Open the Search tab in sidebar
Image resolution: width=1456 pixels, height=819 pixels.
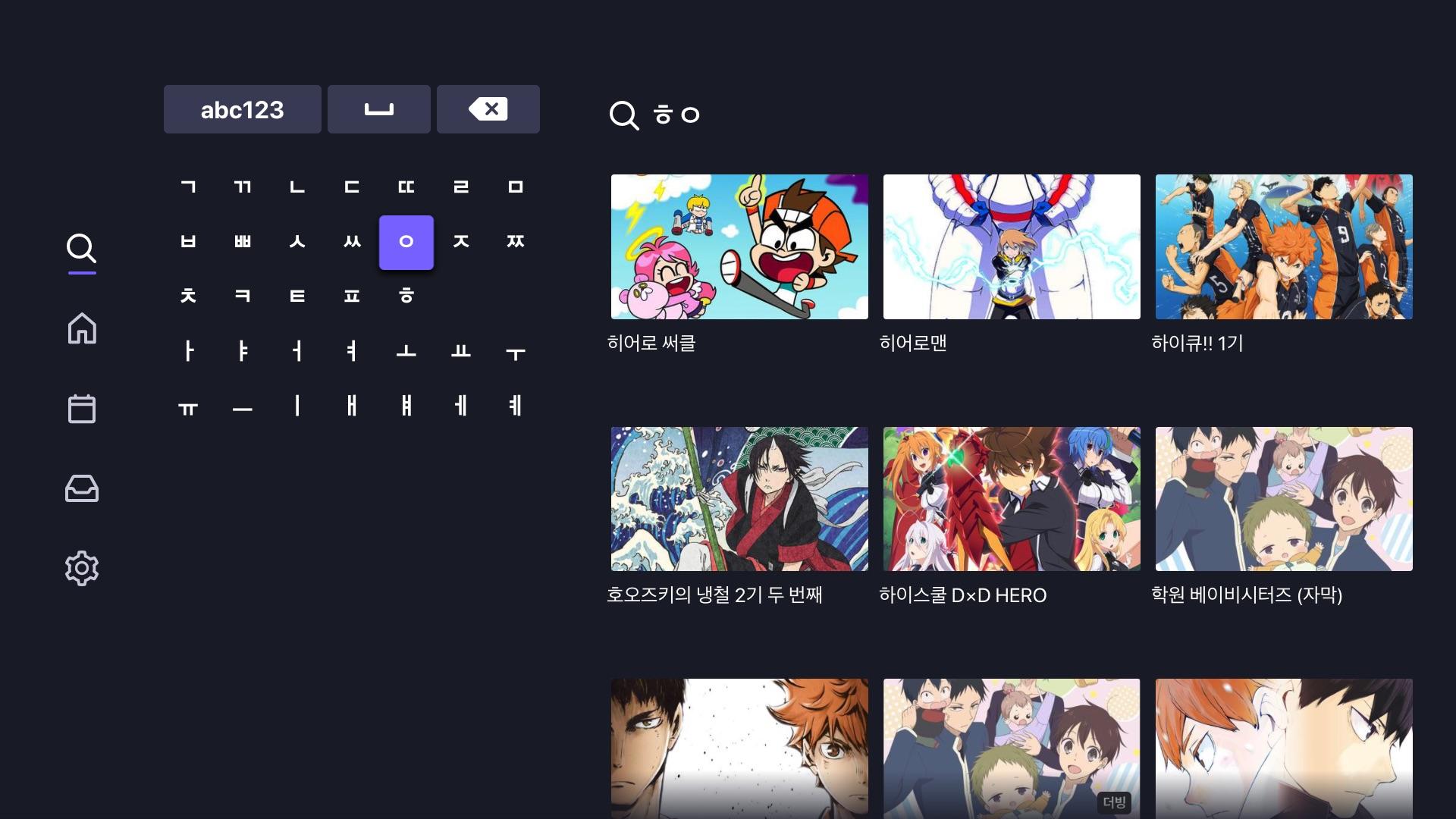(x=81, y=248)
